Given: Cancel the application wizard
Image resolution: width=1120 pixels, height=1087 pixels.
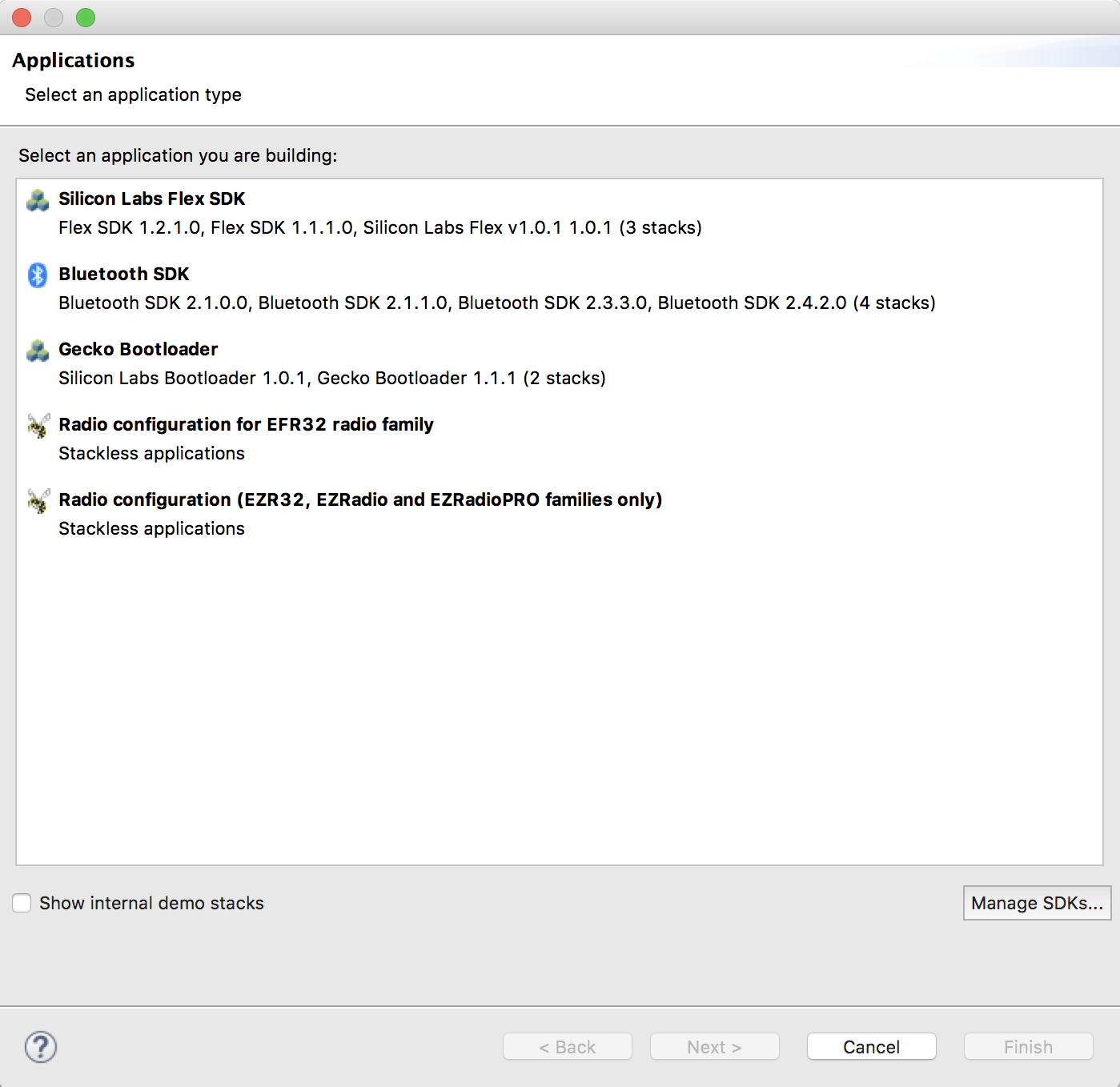Looking at the screenshot, I should click(871, 1047).
